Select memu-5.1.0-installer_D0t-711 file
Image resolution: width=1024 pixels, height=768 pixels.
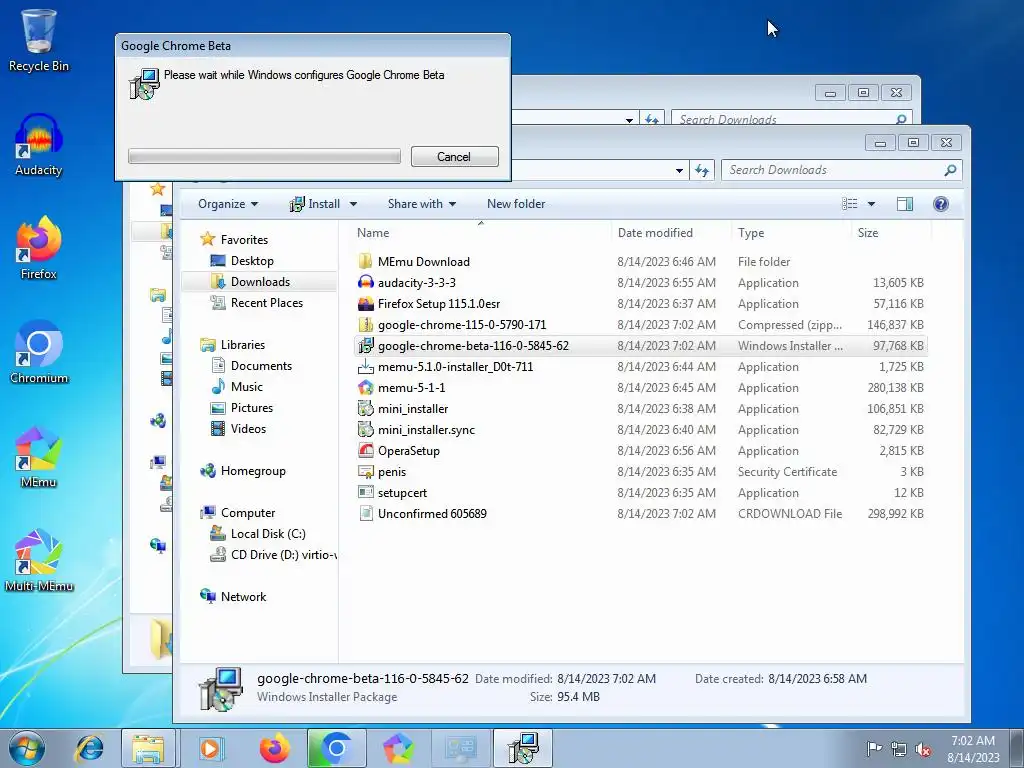(455, 366)
